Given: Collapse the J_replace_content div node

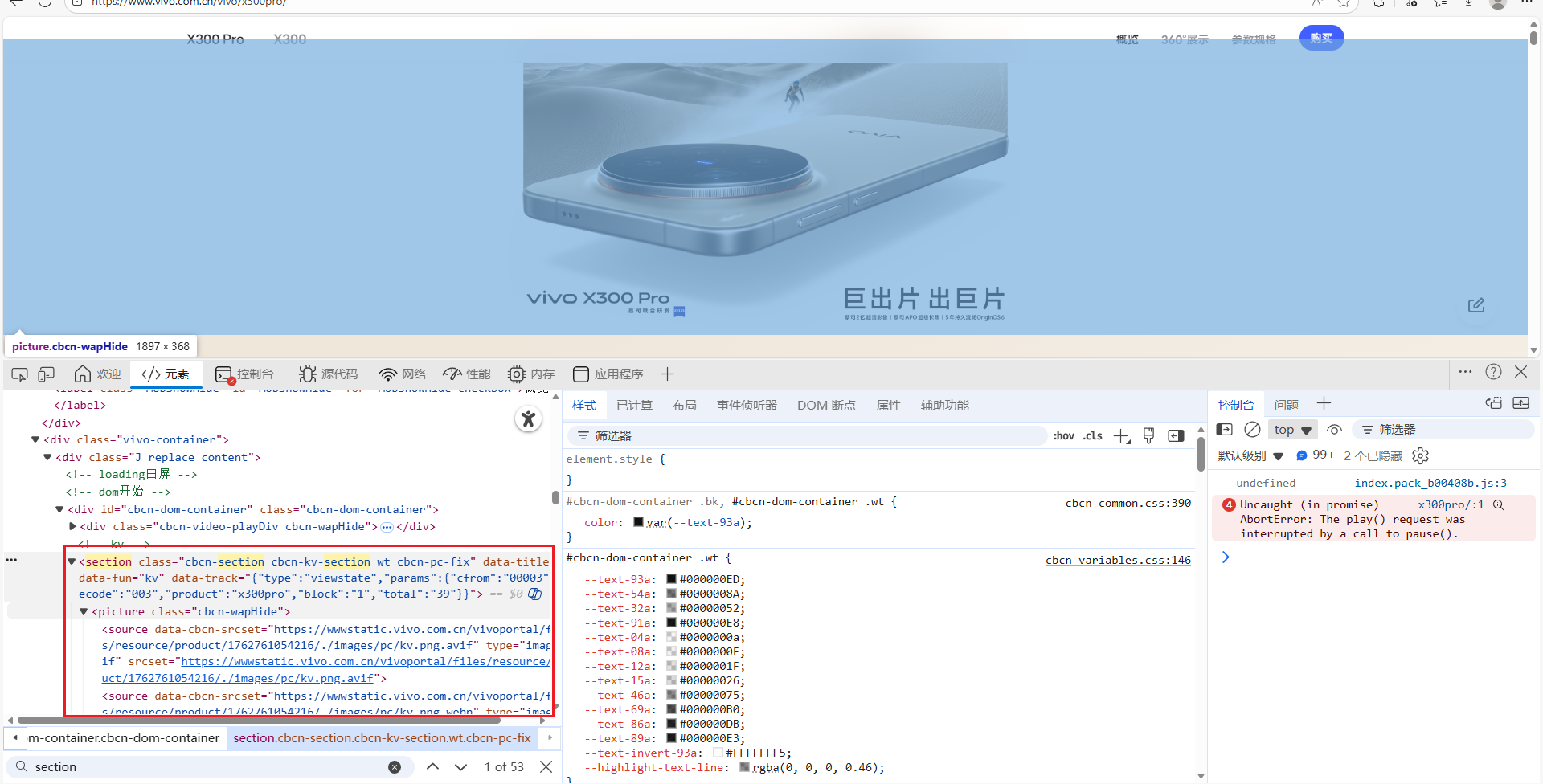Looking at the screenshot, I should click(x=47, y=457).
